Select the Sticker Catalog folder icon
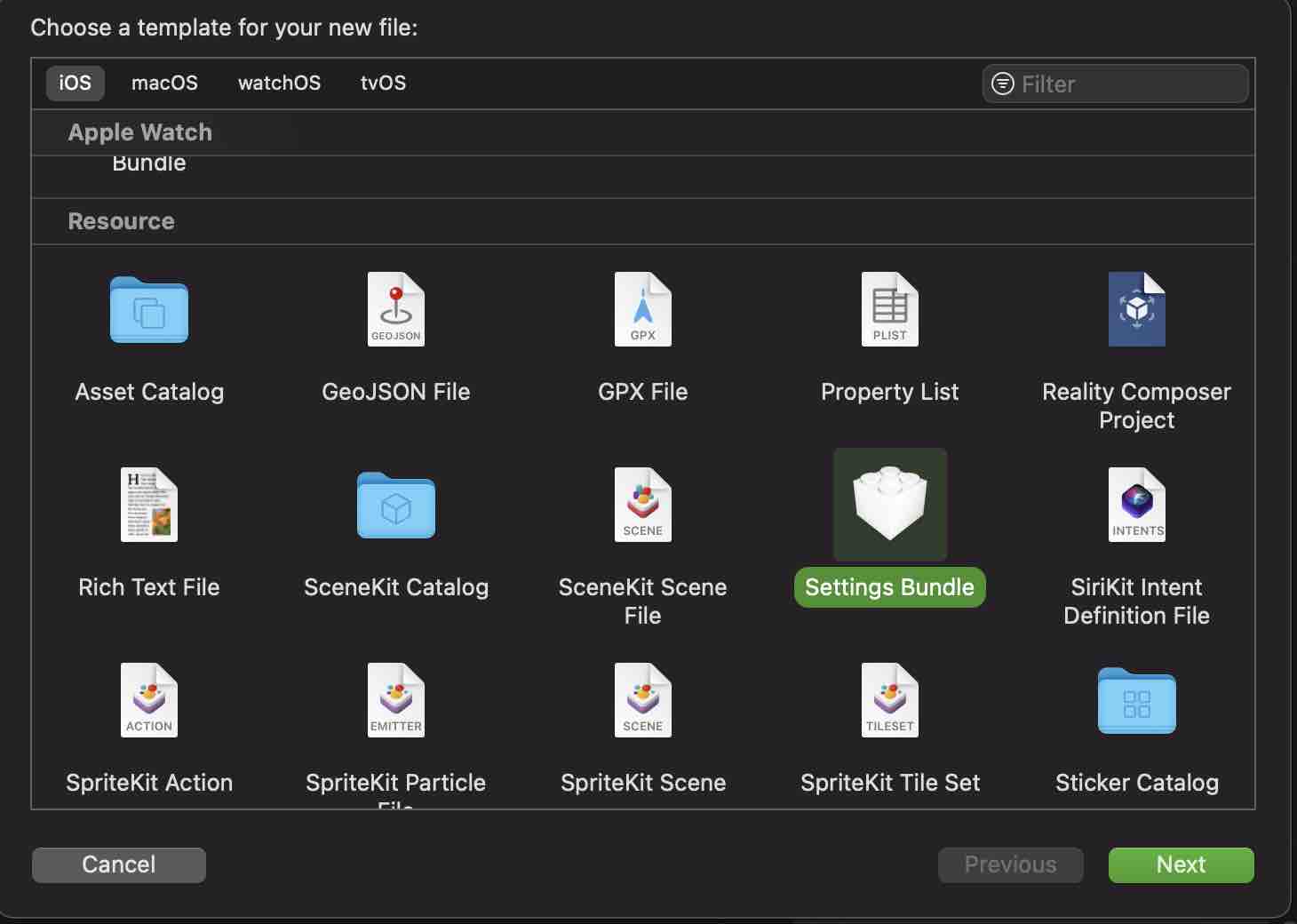The image size is (1297, 924). pos(1137,700)
